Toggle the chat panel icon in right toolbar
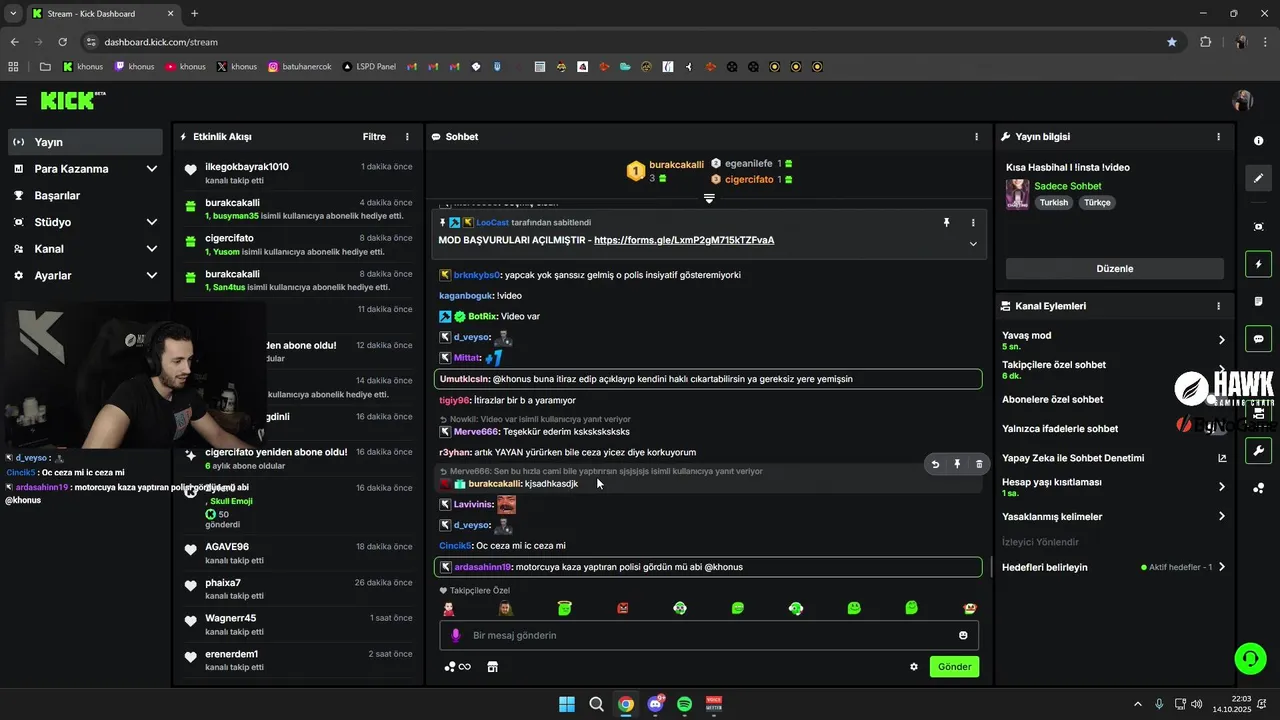This screenshot has width=1280, height=720. point(1259,339)
